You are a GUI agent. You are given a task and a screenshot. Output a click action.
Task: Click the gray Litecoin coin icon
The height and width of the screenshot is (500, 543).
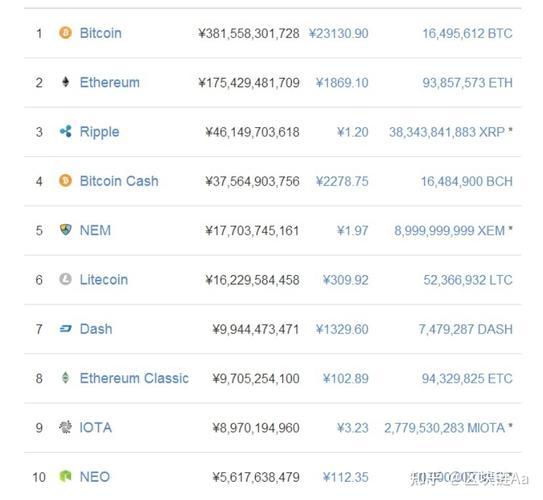point(65,279)
